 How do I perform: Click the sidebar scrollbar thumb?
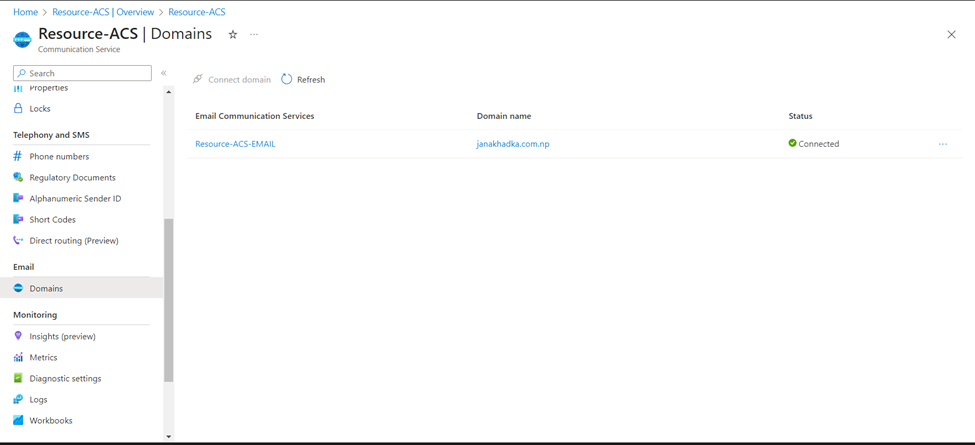tap(169, 300)
